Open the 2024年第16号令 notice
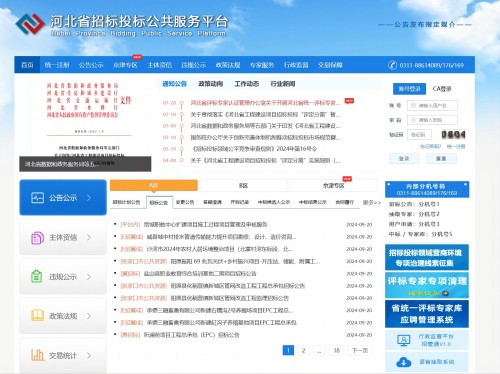The height and width of the screenshot is (374, 500). click(x=253, y=149)
